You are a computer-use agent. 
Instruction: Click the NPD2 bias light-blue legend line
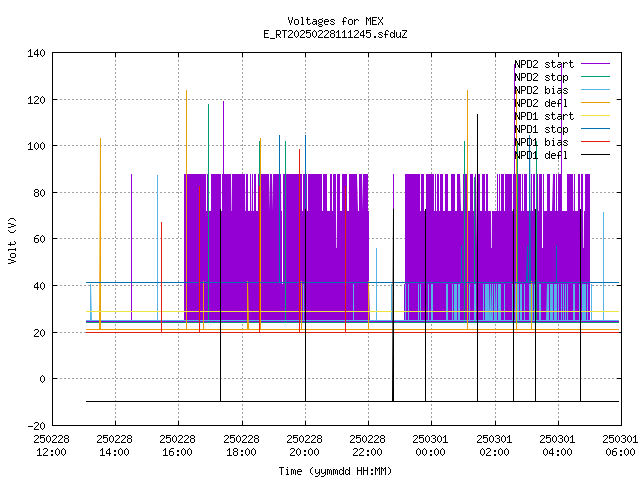tap(595, 90)
